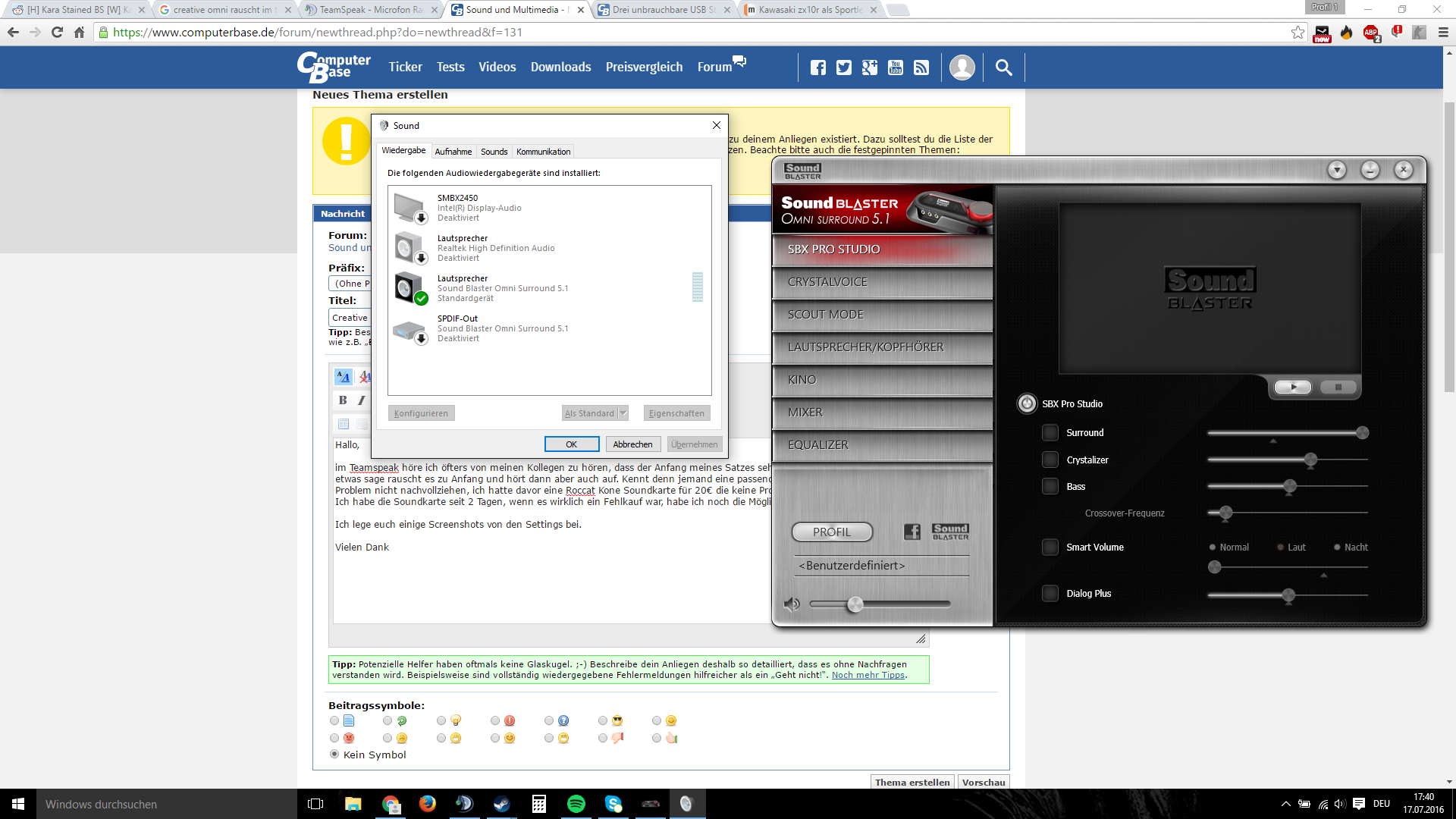The image size is (1456, 819).
Task: Switch to the Kommunikation tab
Action: 544,152
